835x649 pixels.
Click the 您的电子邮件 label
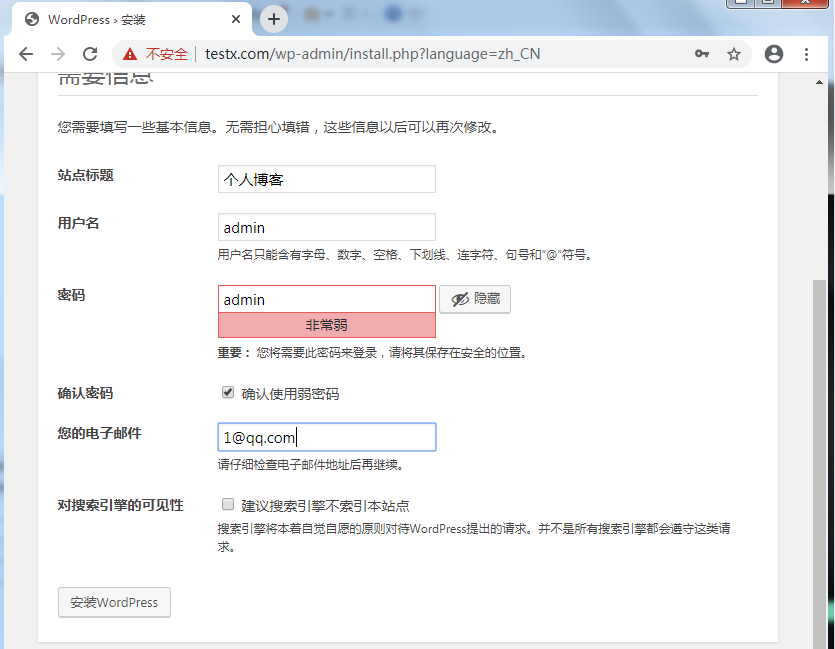(99, 433)
